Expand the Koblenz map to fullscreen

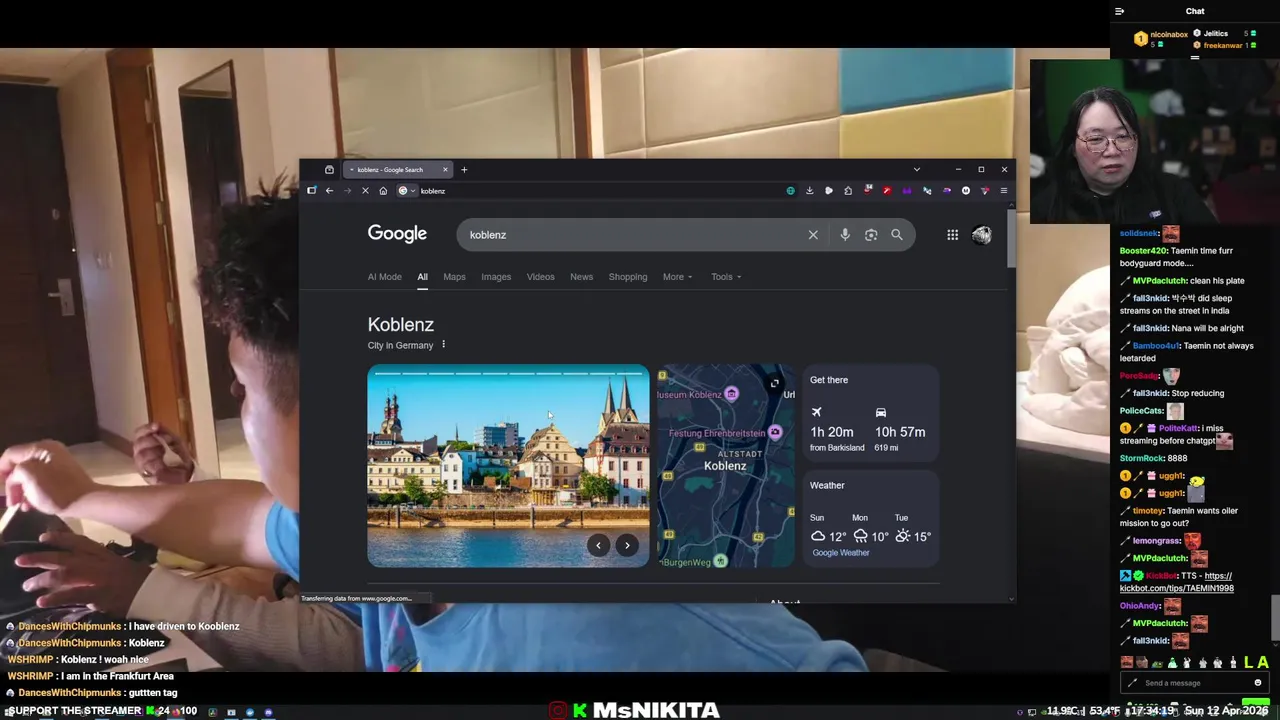pyautogui.click(x=774, y=383)
